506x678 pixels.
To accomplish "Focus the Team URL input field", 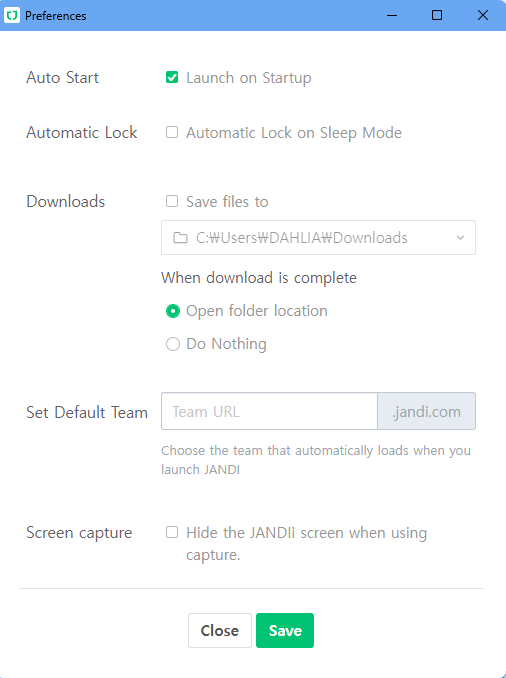I will pyautogui.click(x=269, y=411).
